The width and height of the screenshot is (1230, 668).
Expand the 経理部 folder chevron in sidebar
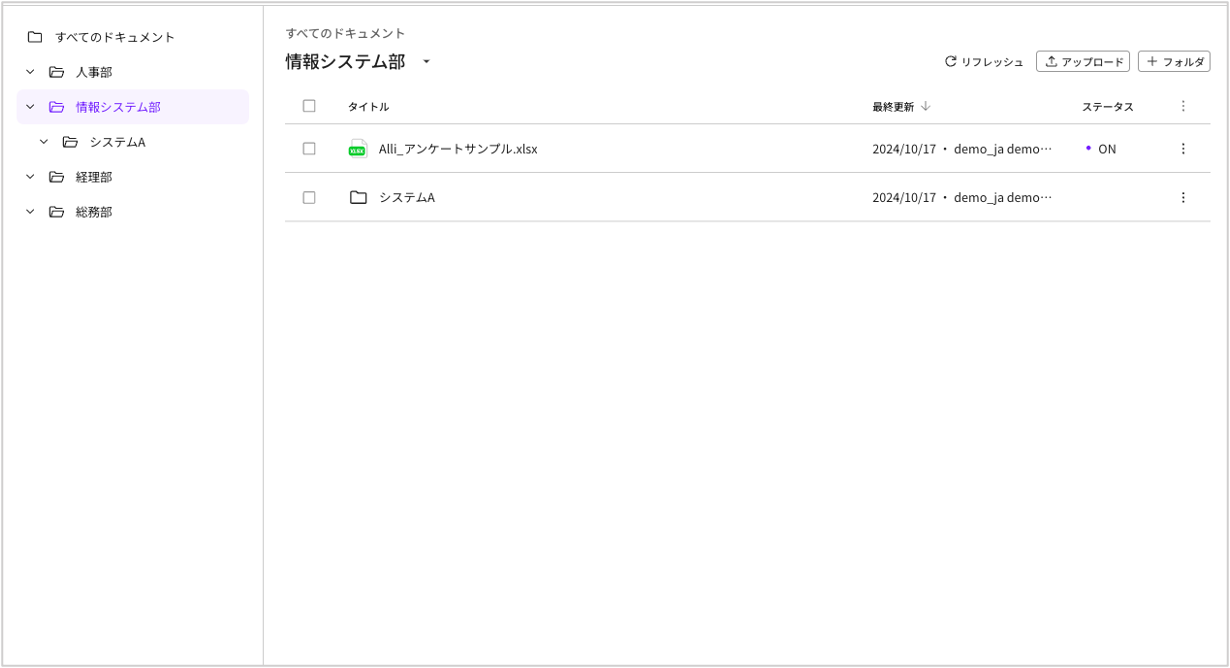(30, 177)
